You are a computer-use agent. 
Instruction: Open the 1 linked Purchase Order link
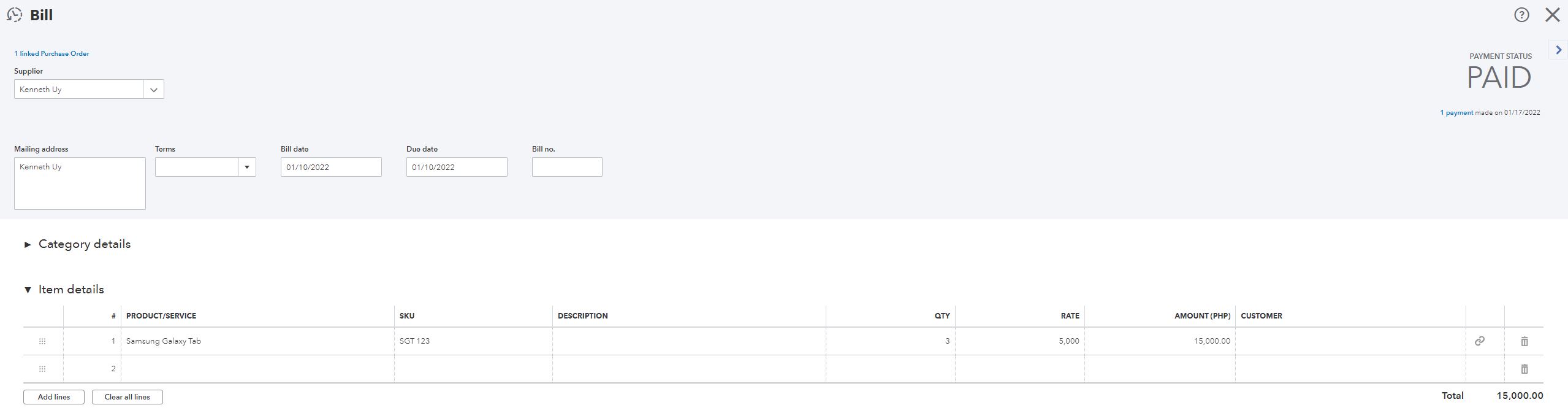point(51,53)
